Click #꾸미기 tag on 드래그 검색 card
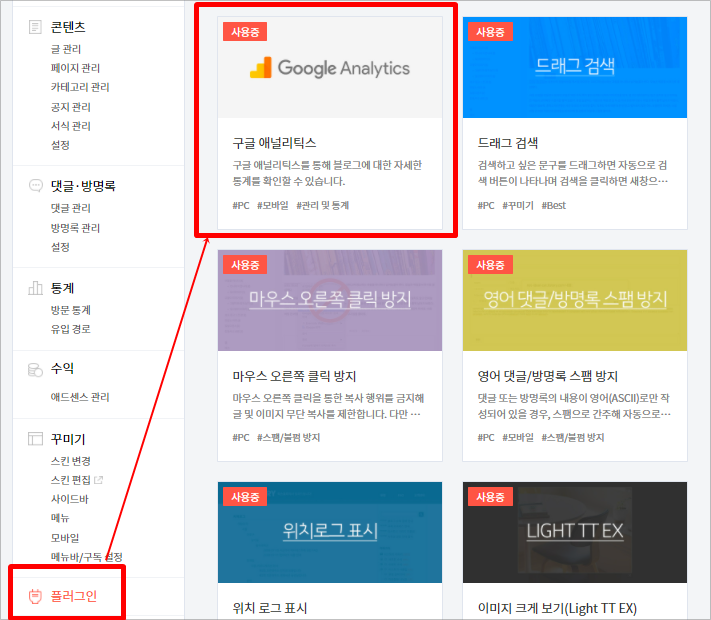 518,205
